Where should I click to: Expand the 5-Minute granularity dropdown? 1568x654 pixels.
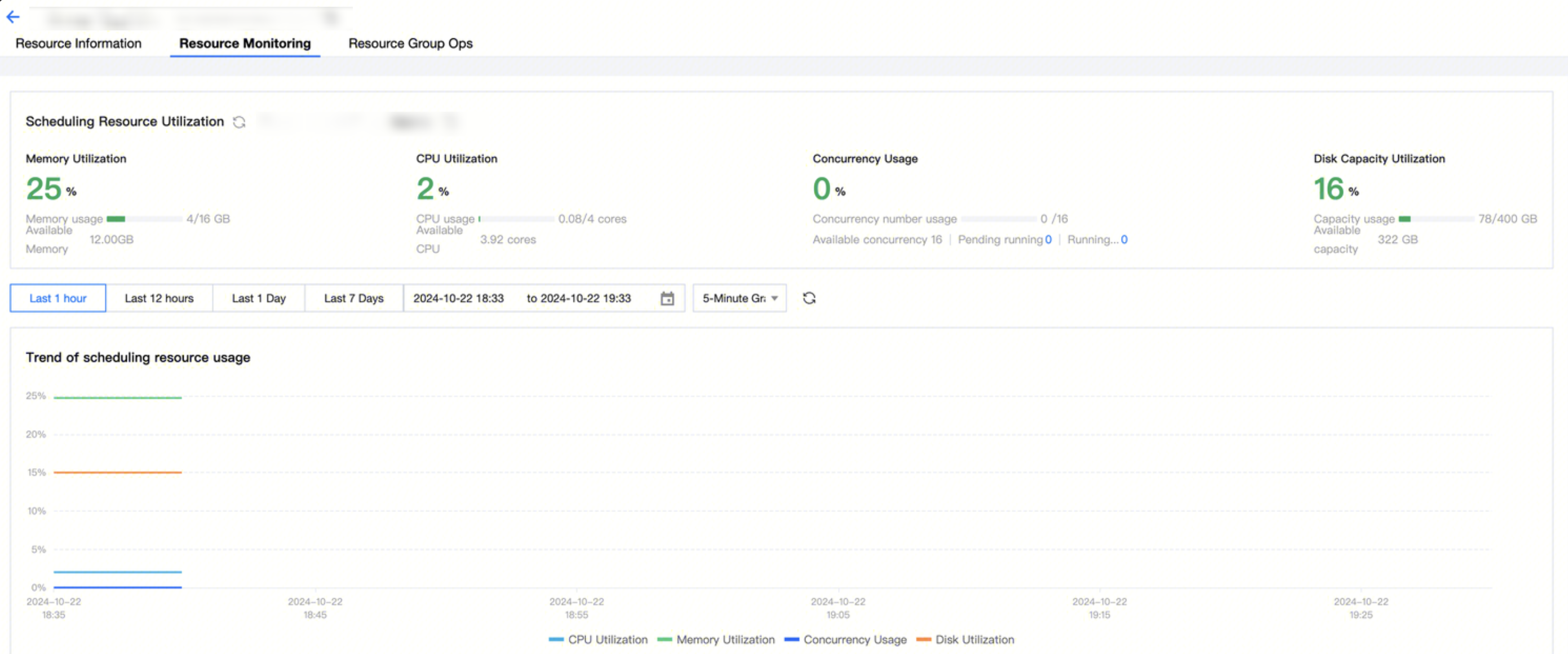coord(739,298)
